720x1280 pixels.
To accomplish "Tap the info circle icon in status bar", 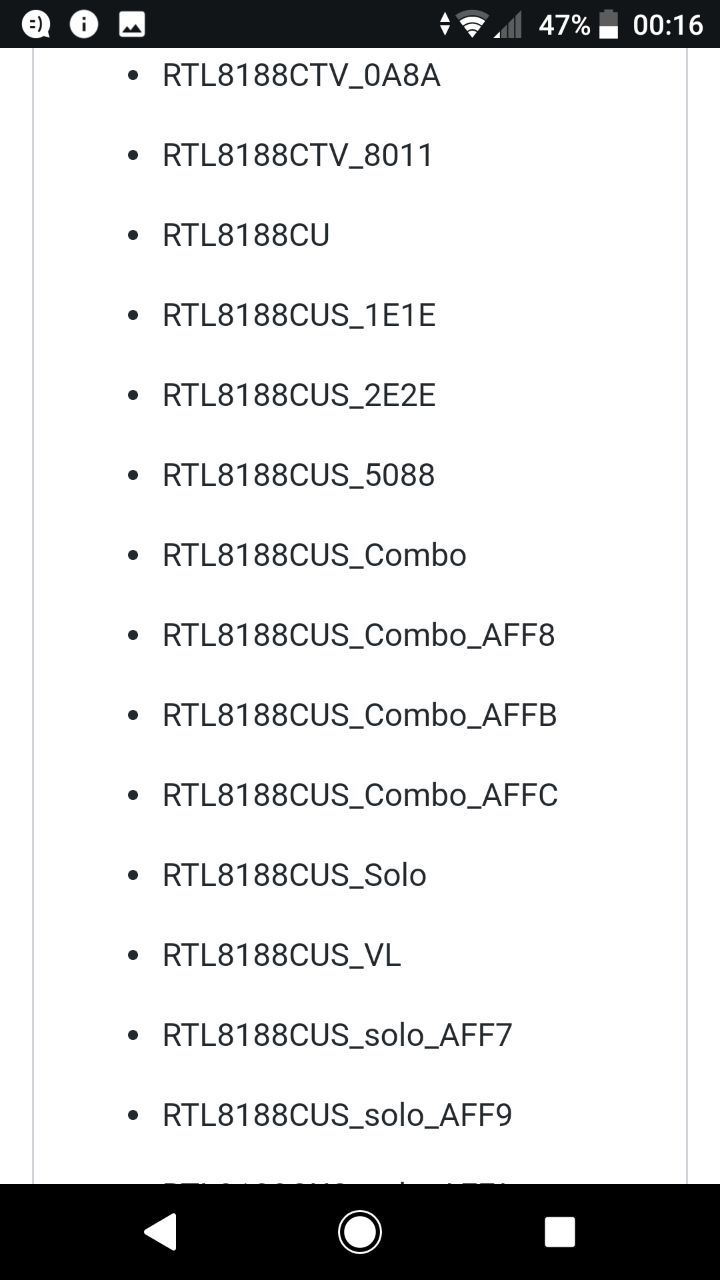I will [x=84, y=25].
